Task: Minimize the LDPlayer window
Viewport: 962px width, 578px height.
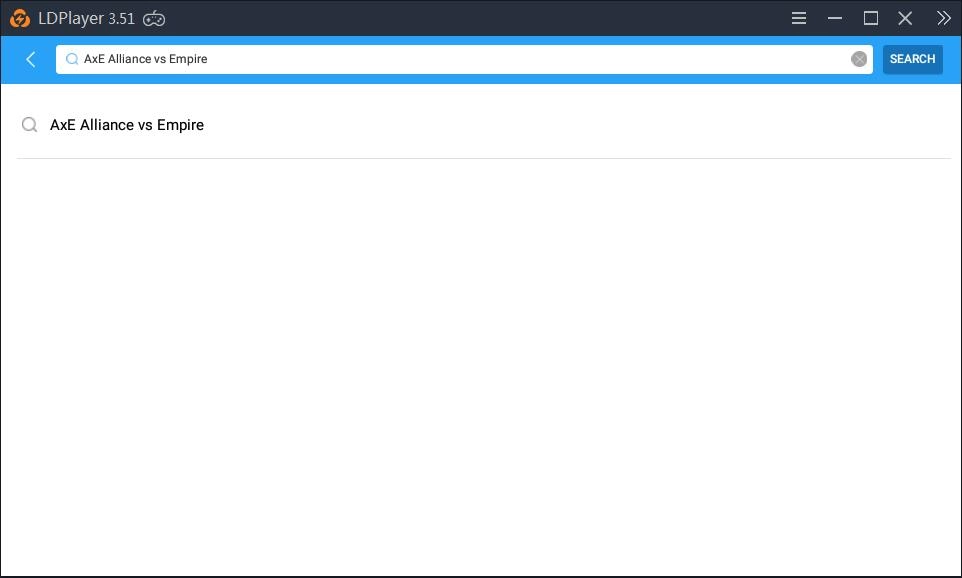Action: [835, 18]
